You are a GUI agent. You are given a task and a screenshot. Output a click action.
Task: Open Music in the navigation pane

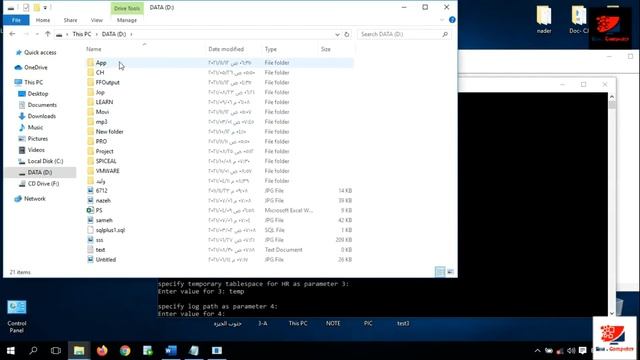pyautogui.click(x=35, y=127)
